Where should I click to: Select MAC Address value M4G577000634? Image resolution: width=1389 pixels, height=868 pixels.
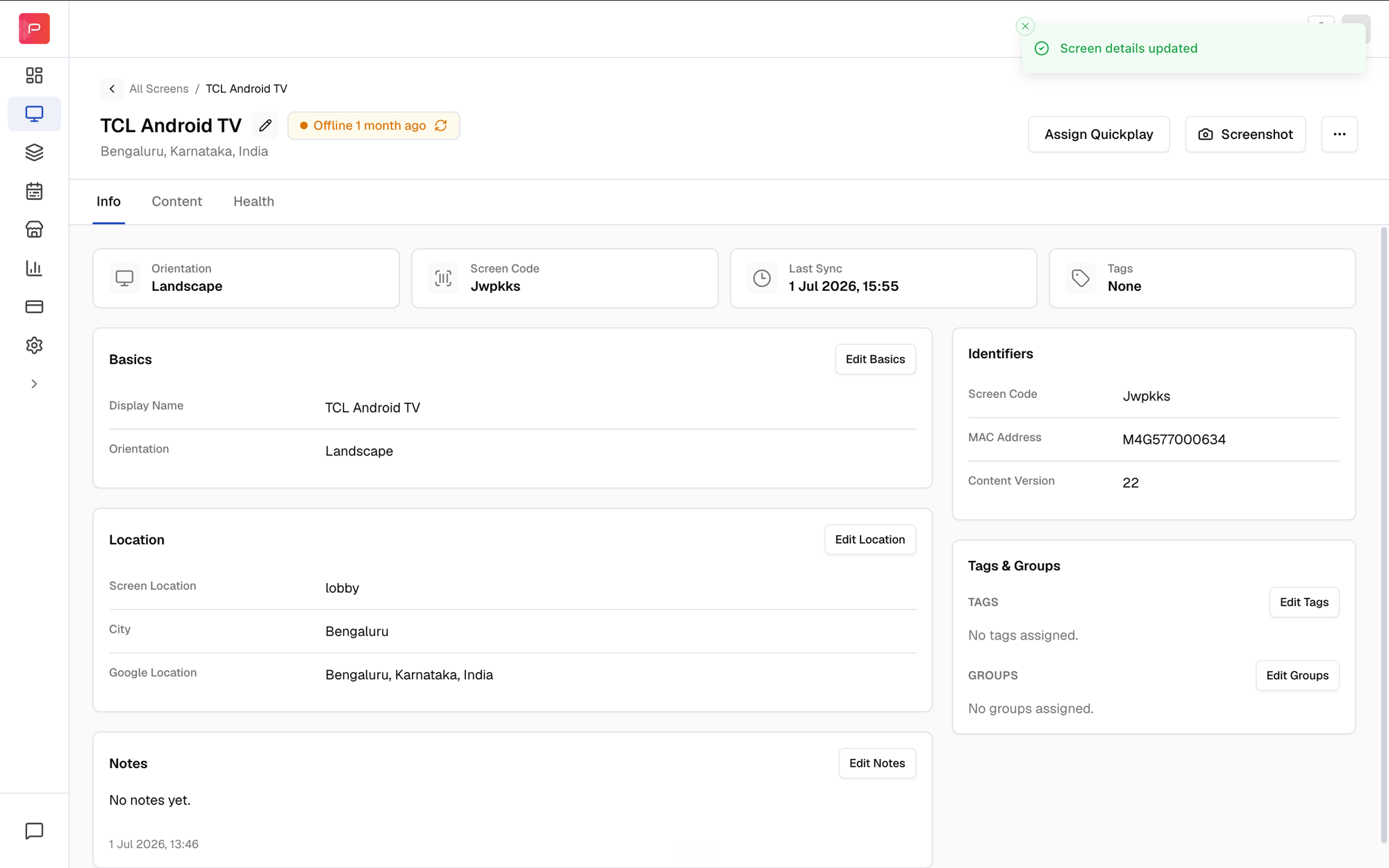point(1174,440)
